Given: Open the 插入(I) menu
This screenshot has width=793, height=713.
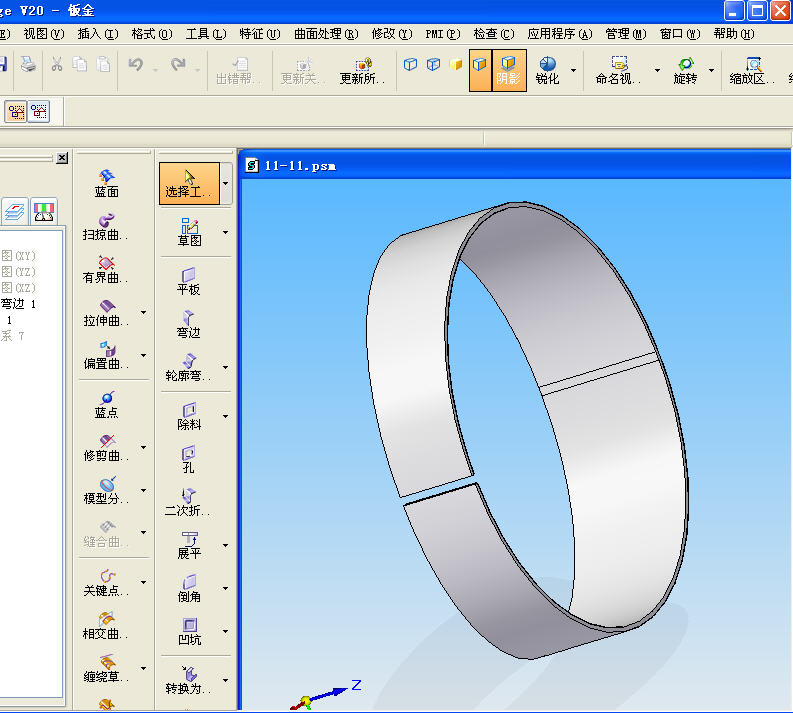Looking at the screenshot, I should click(98, 34).
